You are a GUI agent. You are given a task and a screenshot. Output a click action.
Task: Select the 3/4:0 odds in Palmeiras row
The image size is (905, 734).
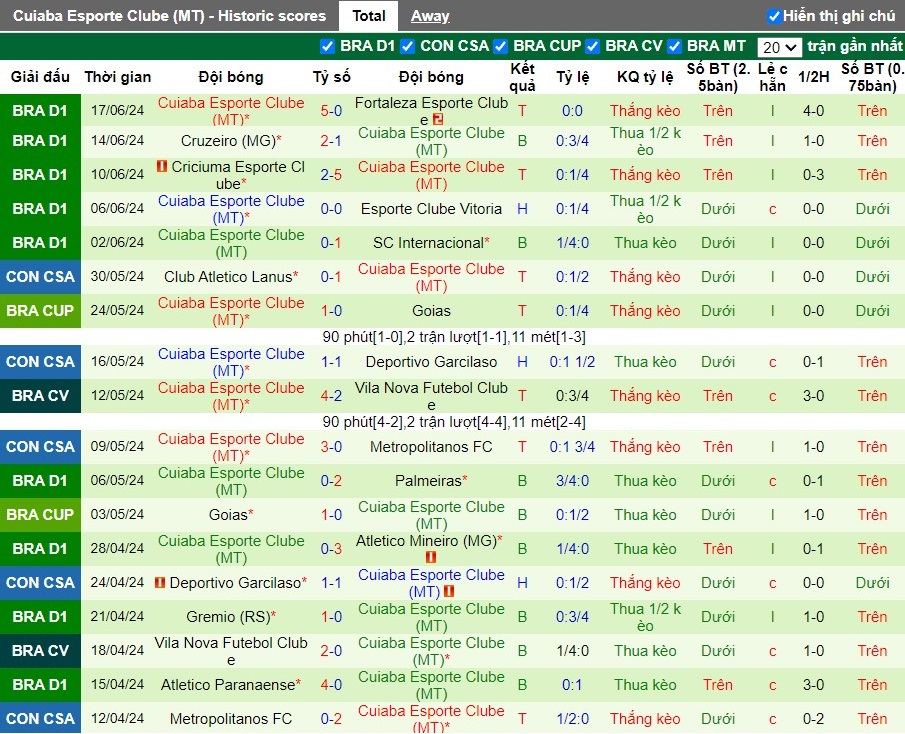pos(572,481)
